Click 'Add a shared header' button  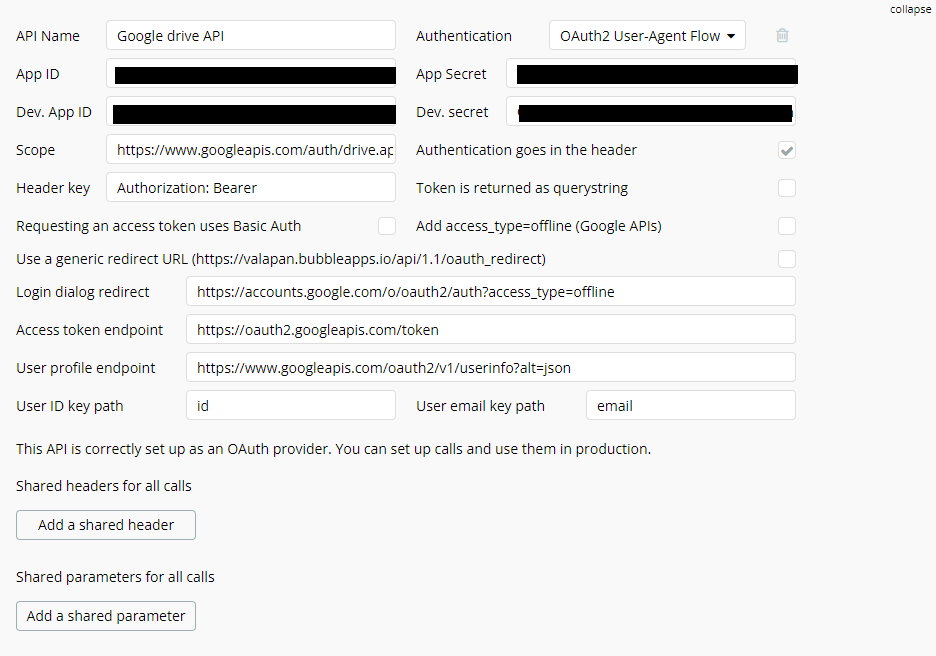[x=106, y=525]
